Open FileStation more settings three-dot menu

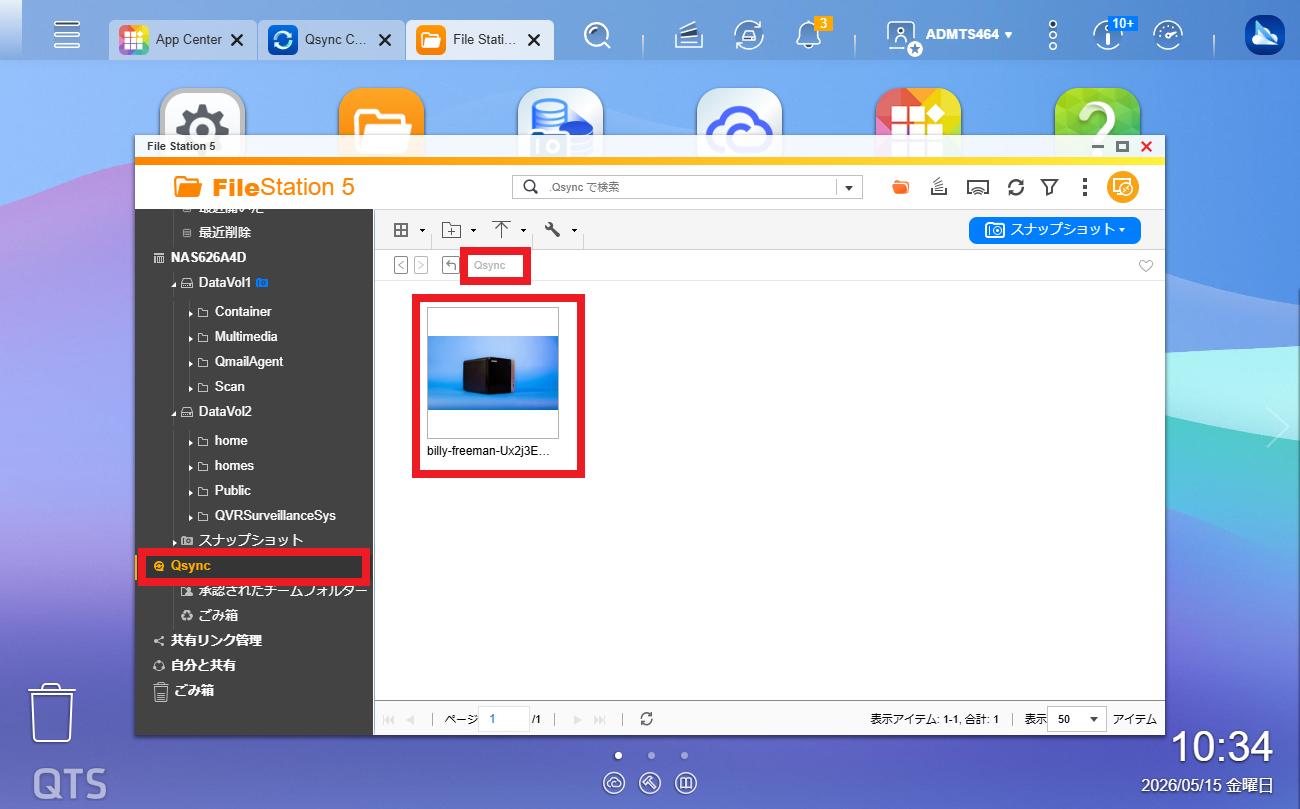[1085, 187]
